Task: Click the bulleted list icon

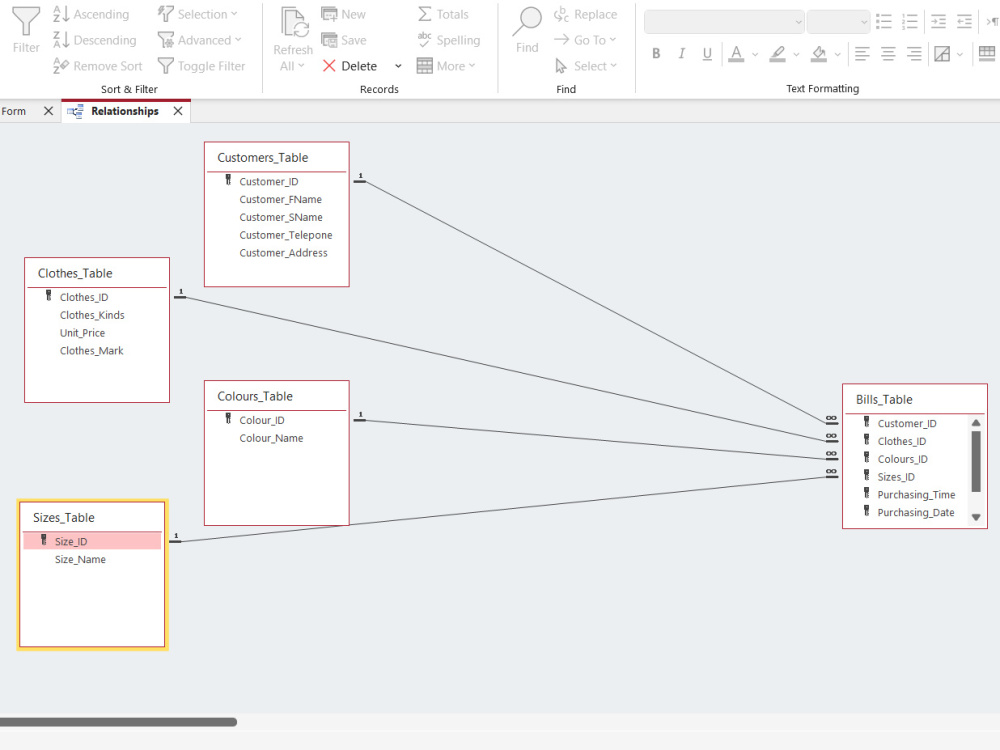Action: click(x=884, y=22)
